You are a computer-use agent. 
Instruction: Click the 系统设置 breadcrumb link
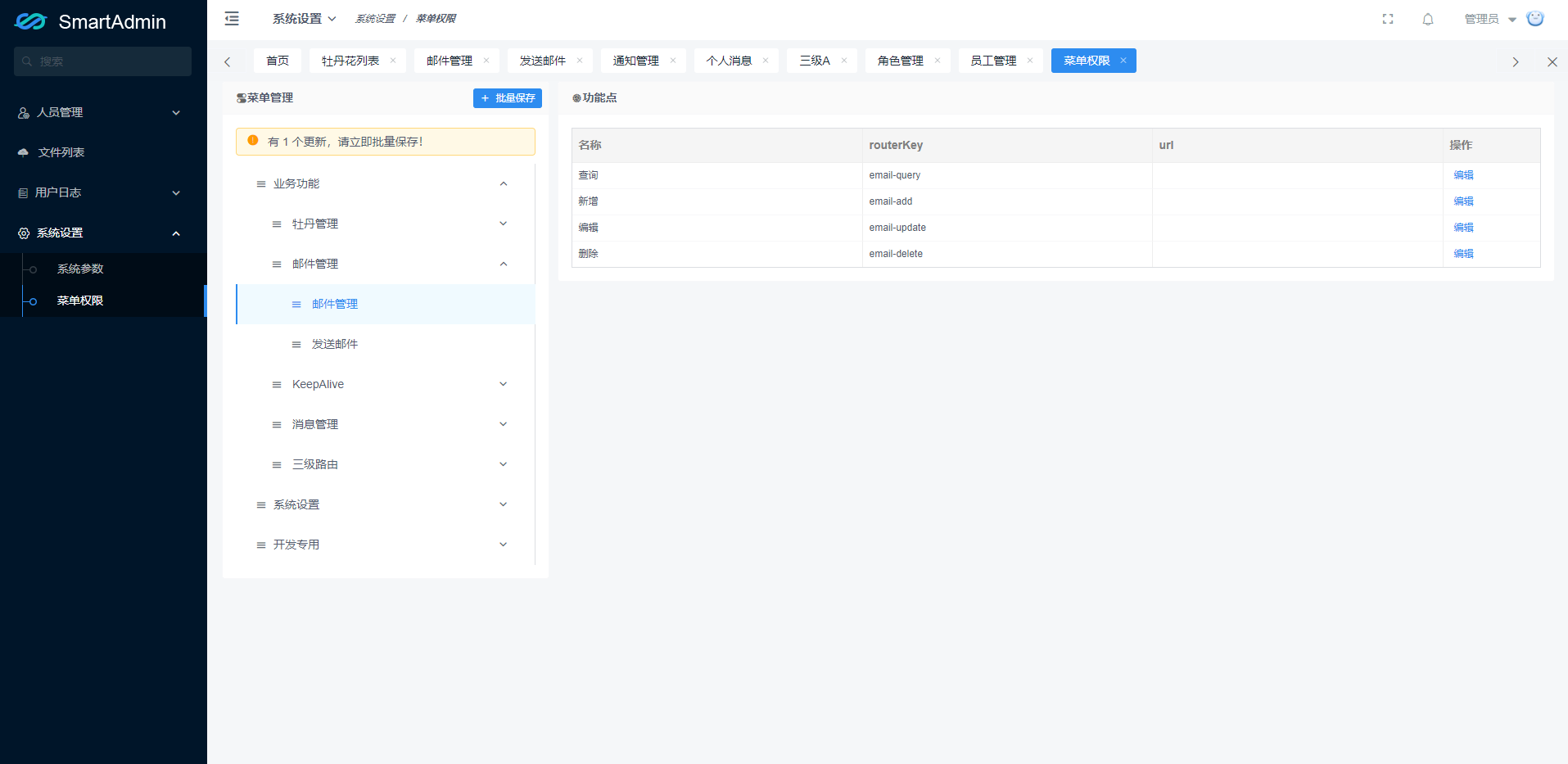tap(375, 19)
